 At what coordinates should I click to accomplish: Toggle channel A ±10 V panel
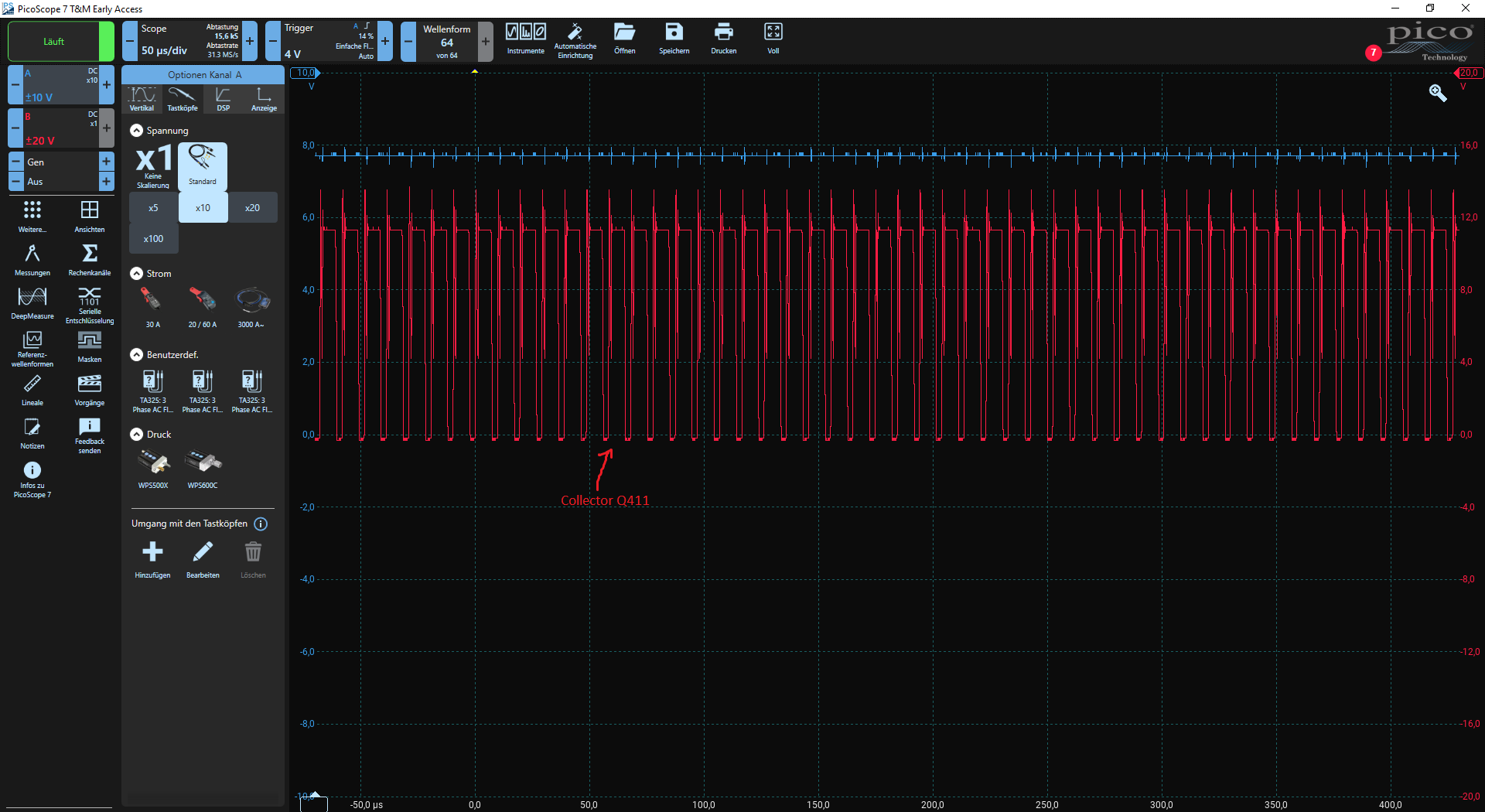pos(61,85)
